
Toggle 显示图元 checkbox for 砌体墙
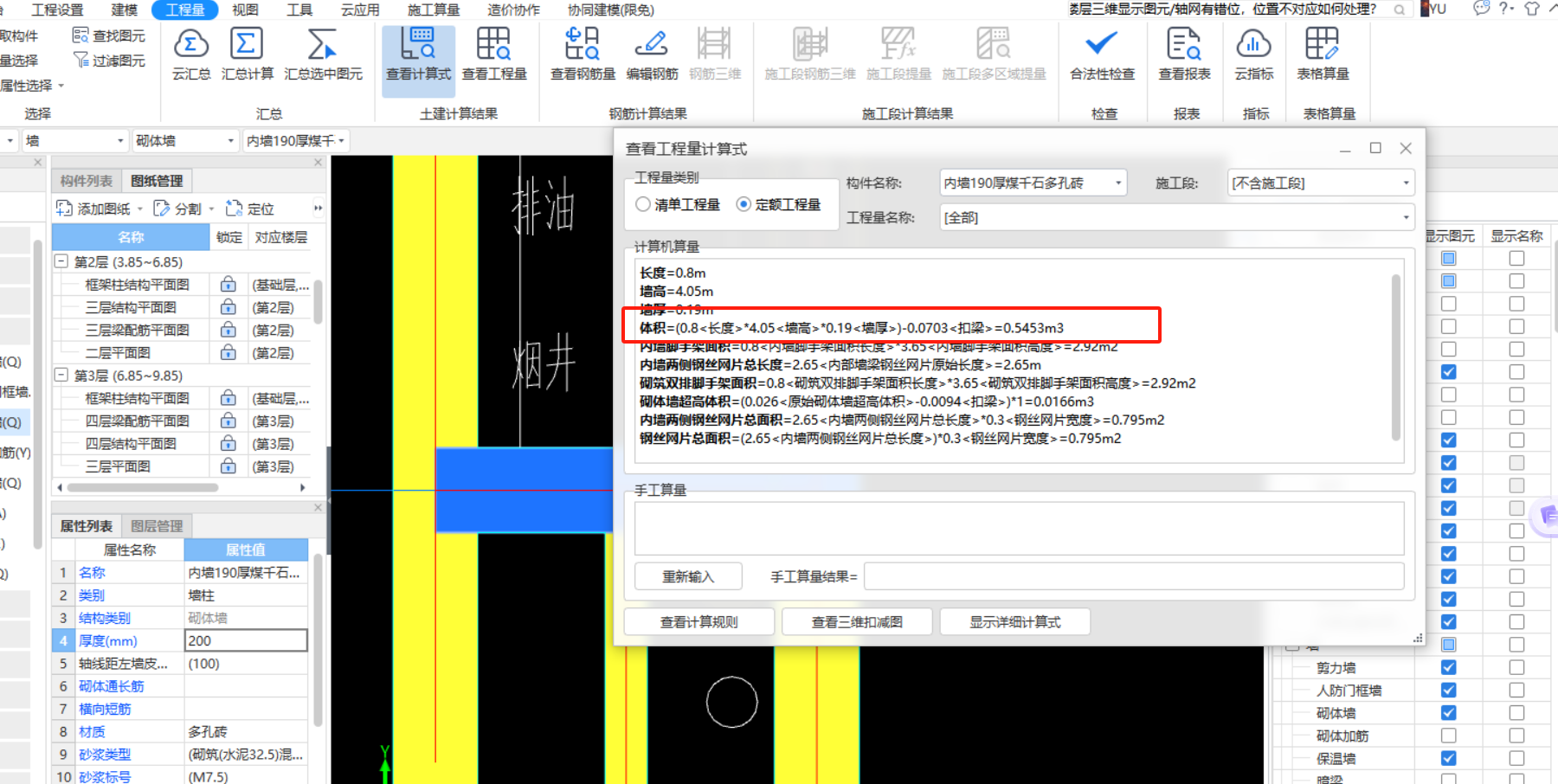pos(1449,713)
